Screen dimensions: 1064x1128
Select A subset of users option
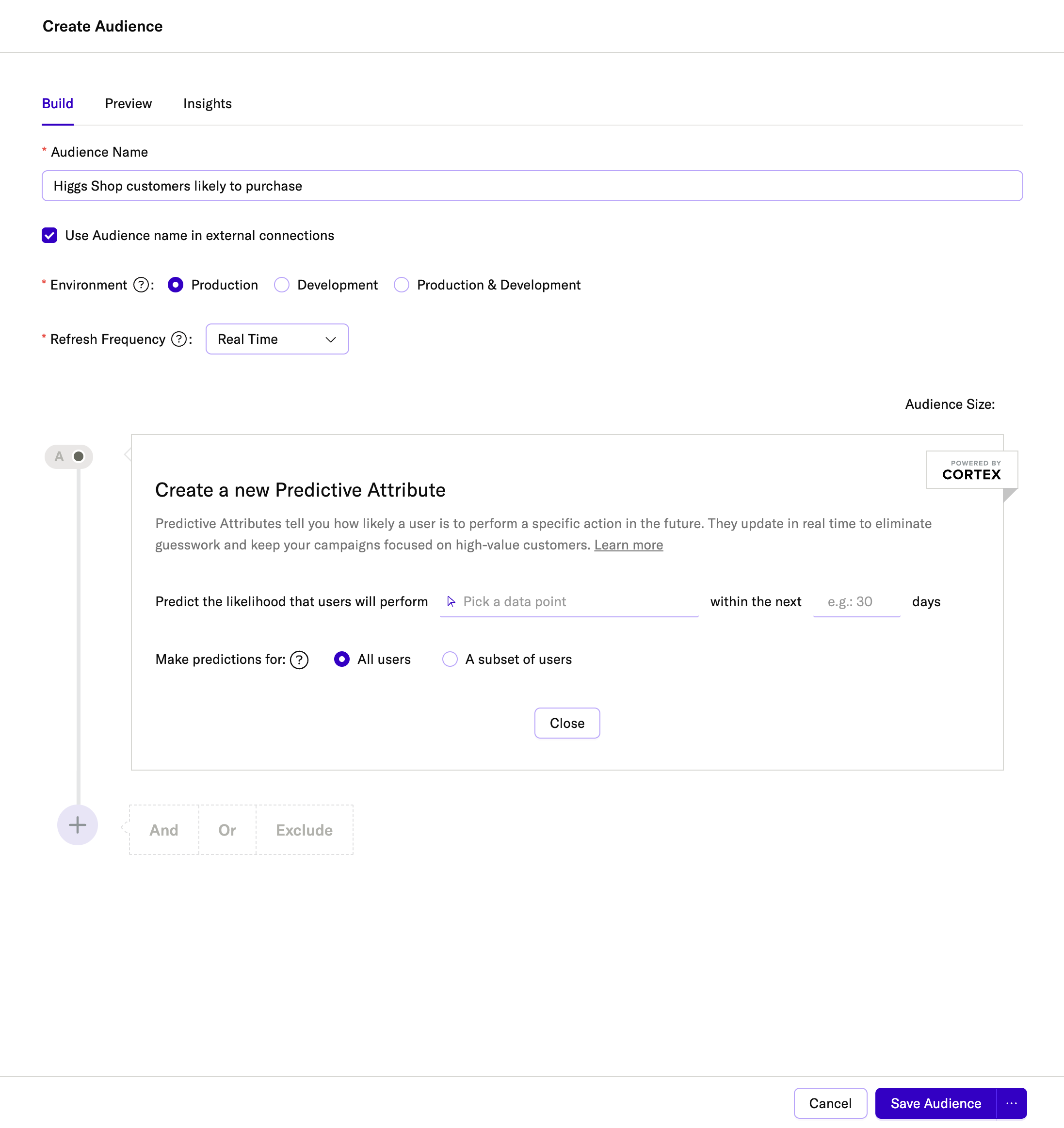(450, 660)
